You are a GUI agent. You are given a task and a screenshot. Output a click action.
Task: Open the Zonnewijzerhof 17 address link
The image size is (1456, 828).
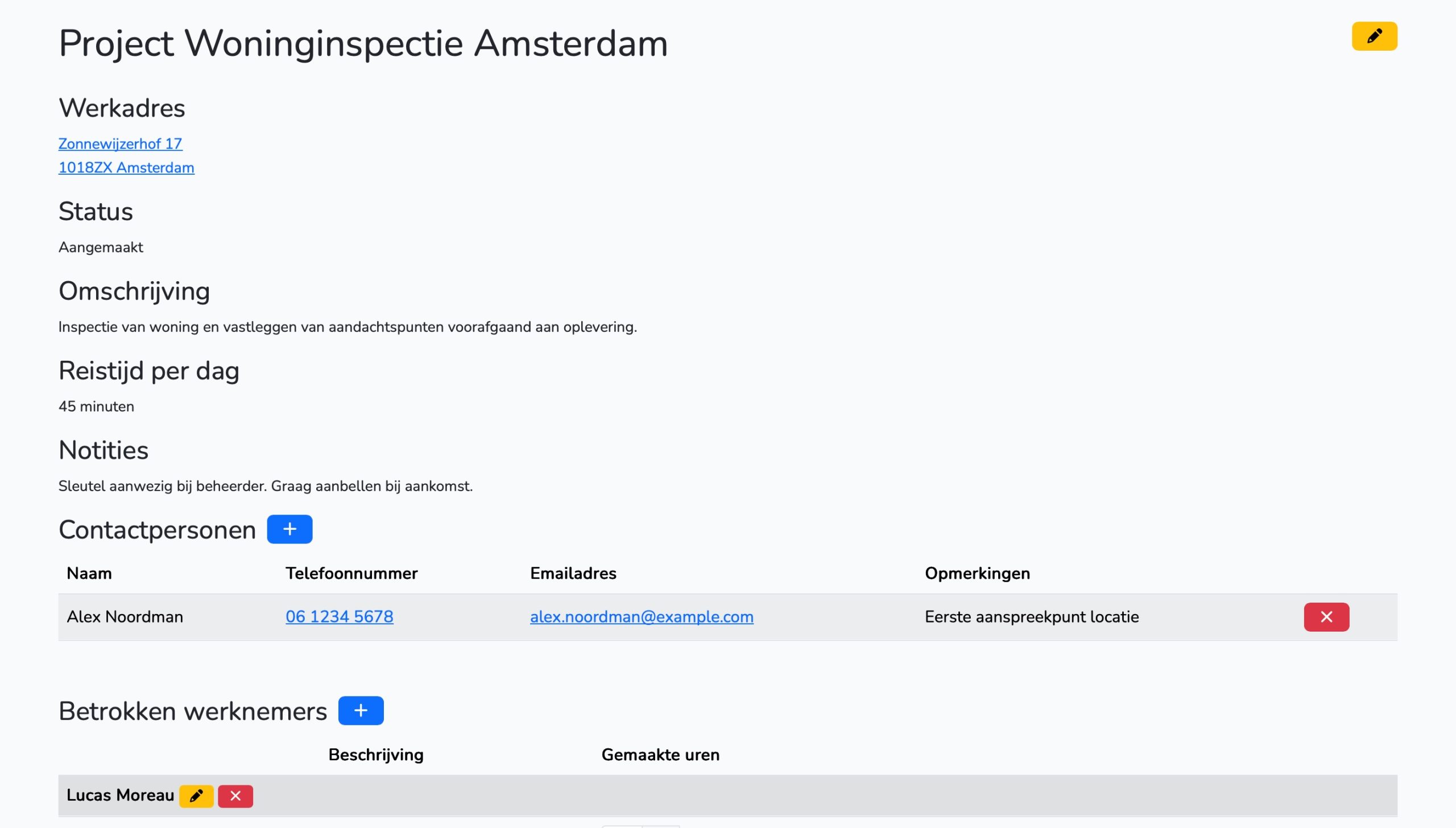120,144
